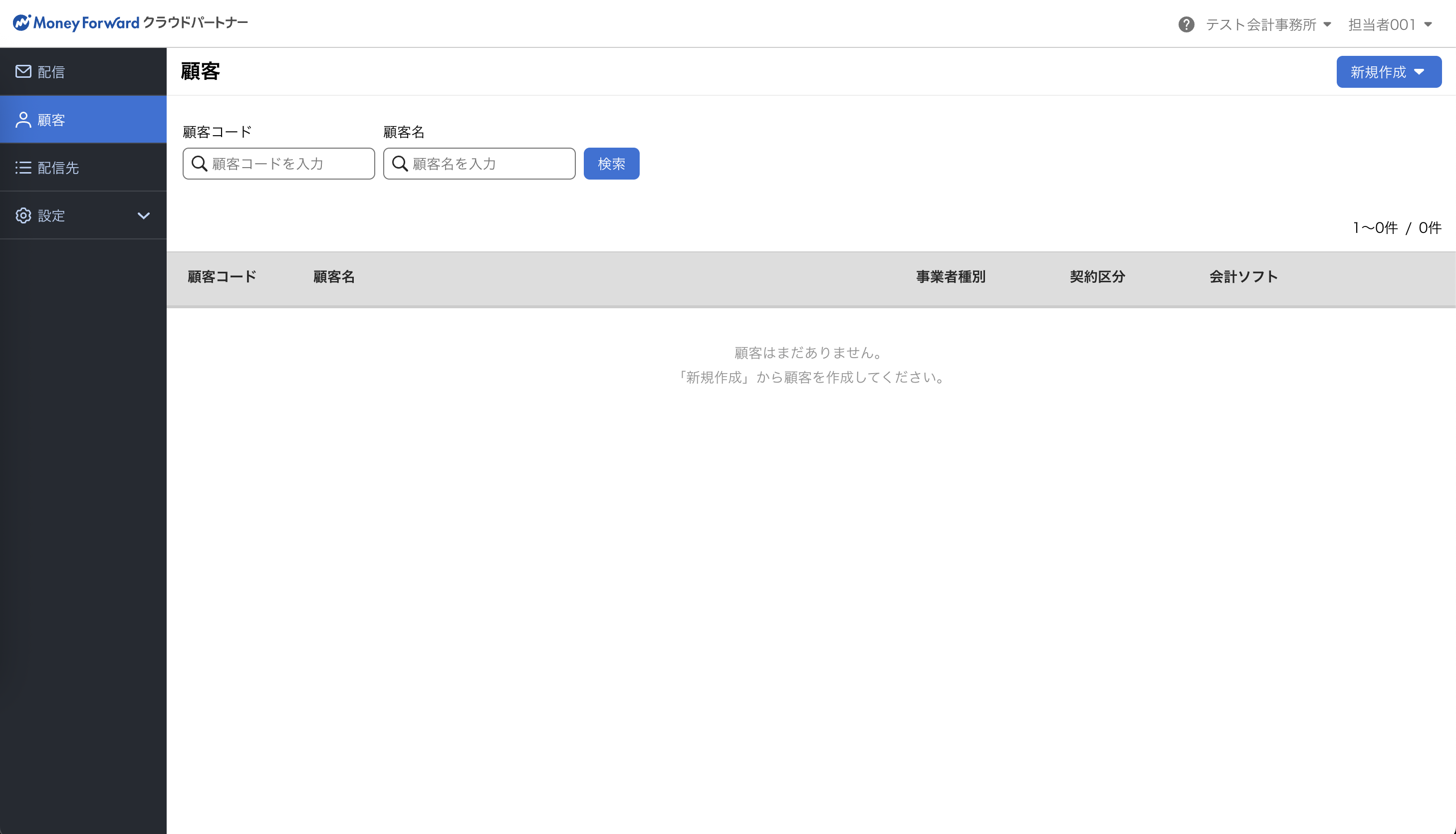
Task: Select 配信 in the sidebar menu
Action: (51, 72)
